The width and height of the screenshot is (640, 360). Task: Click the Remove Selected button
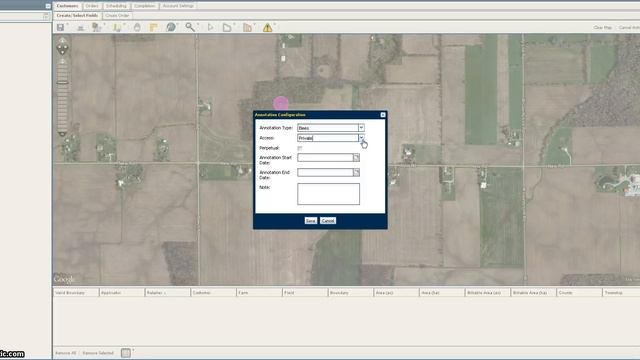coord(98,353)
